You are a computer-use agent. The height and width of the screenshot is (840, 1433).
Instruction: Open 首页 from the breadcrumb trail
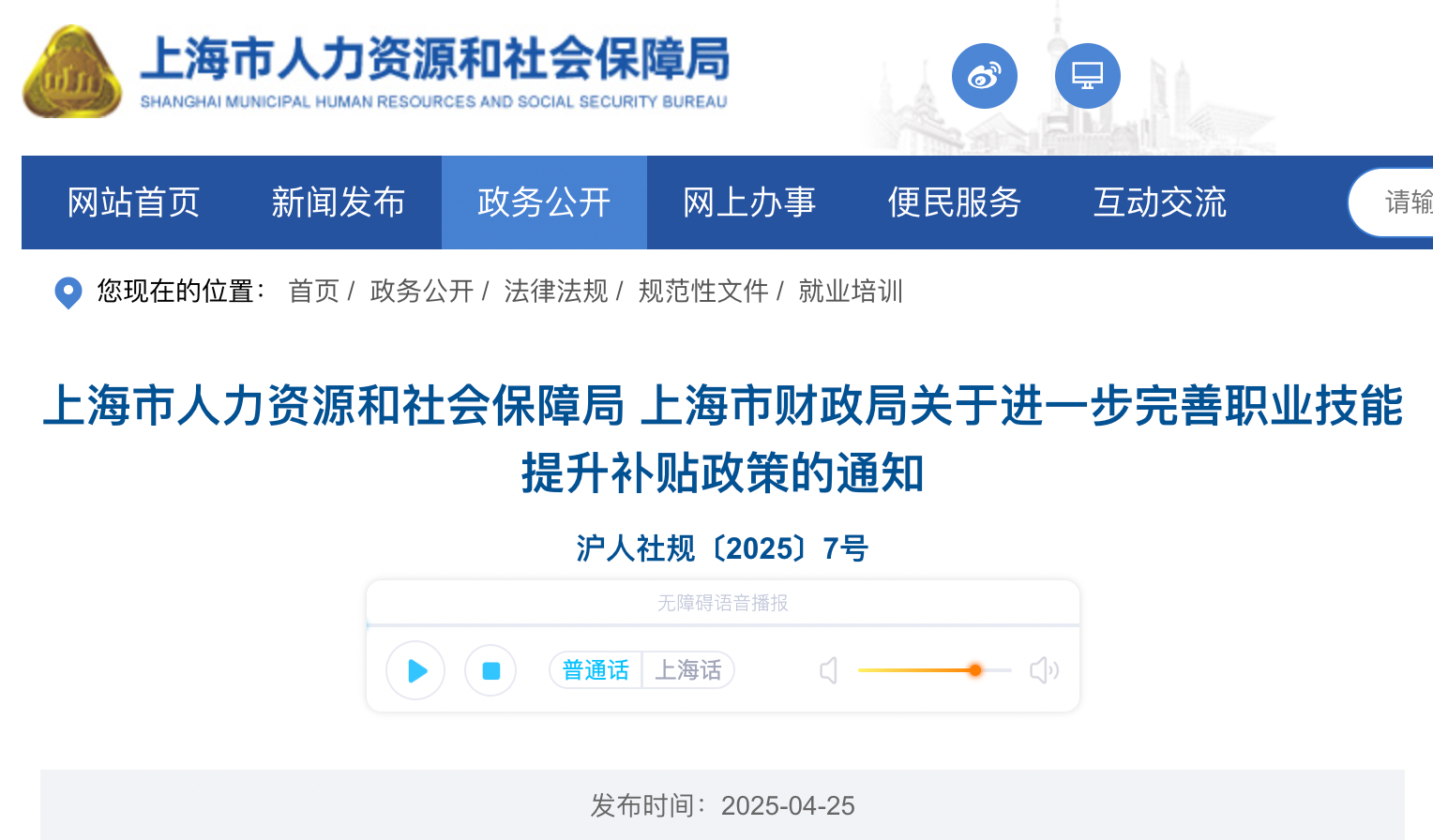(x=313, y=292)
